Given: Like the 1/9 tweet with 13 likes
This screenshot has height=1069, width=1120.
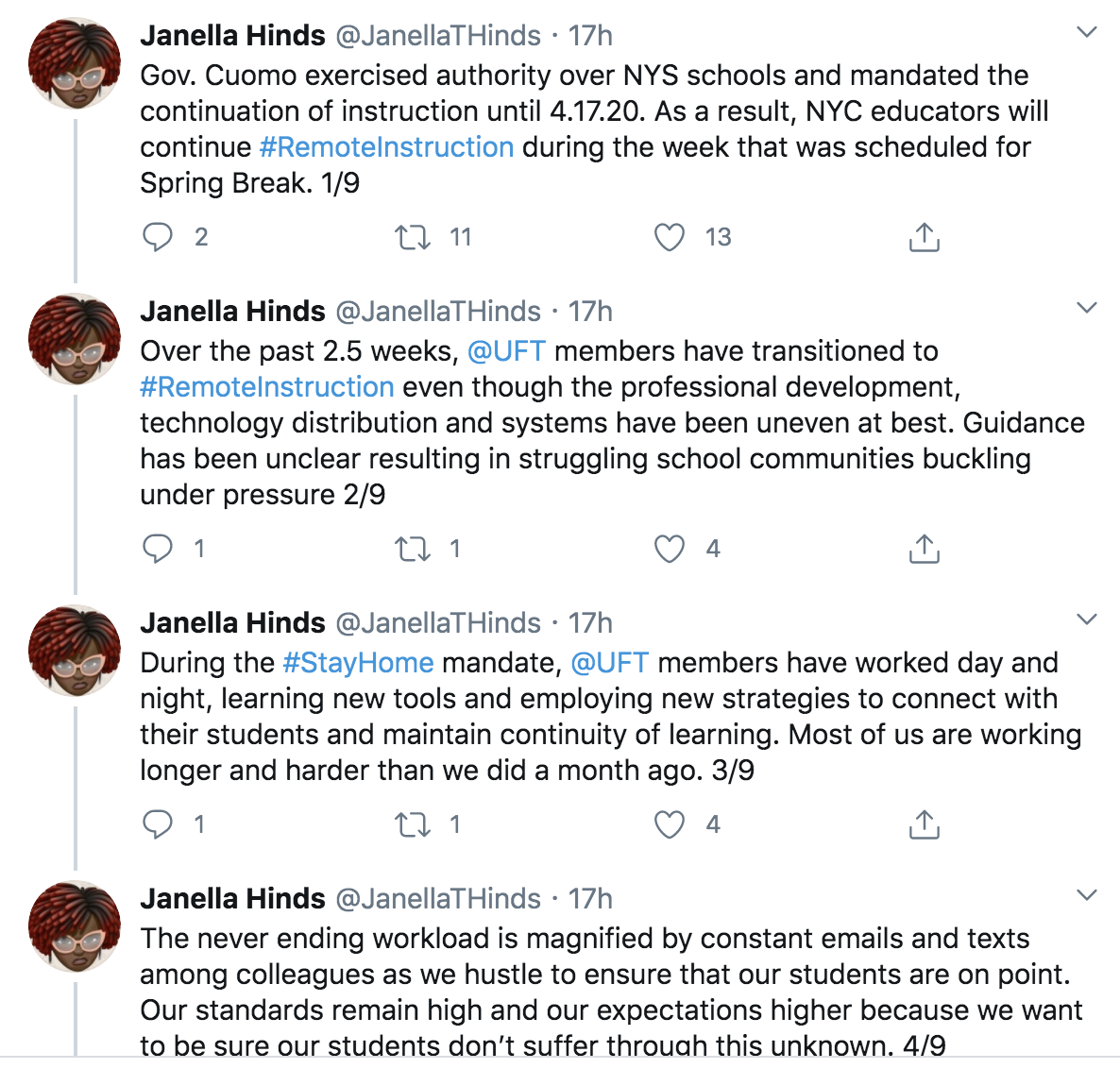Looking at the screenshot, I should pyautogui.click(x=670, y=237).
